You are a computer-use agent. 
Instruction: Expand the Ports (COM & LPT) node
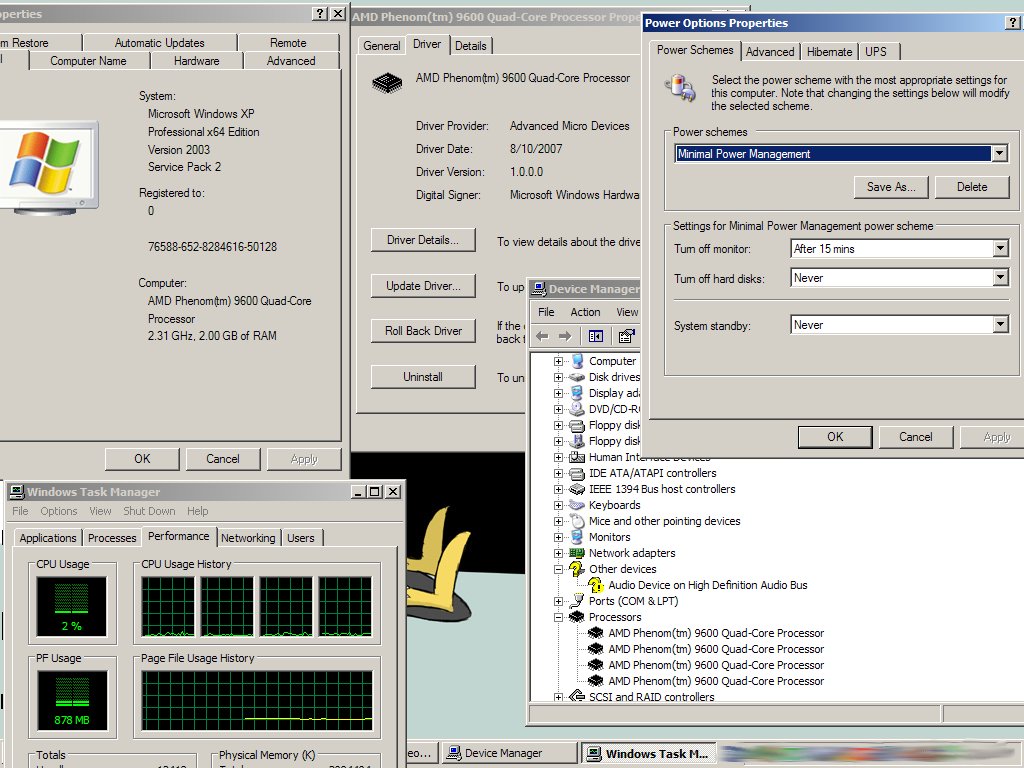(x=558, y=601)
